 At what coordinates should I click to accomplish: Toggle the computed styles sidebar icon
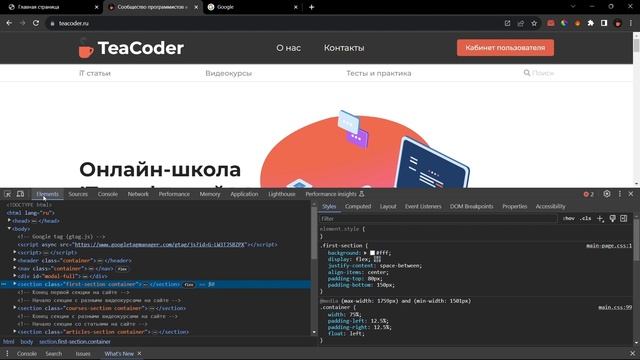pos(624,219)
